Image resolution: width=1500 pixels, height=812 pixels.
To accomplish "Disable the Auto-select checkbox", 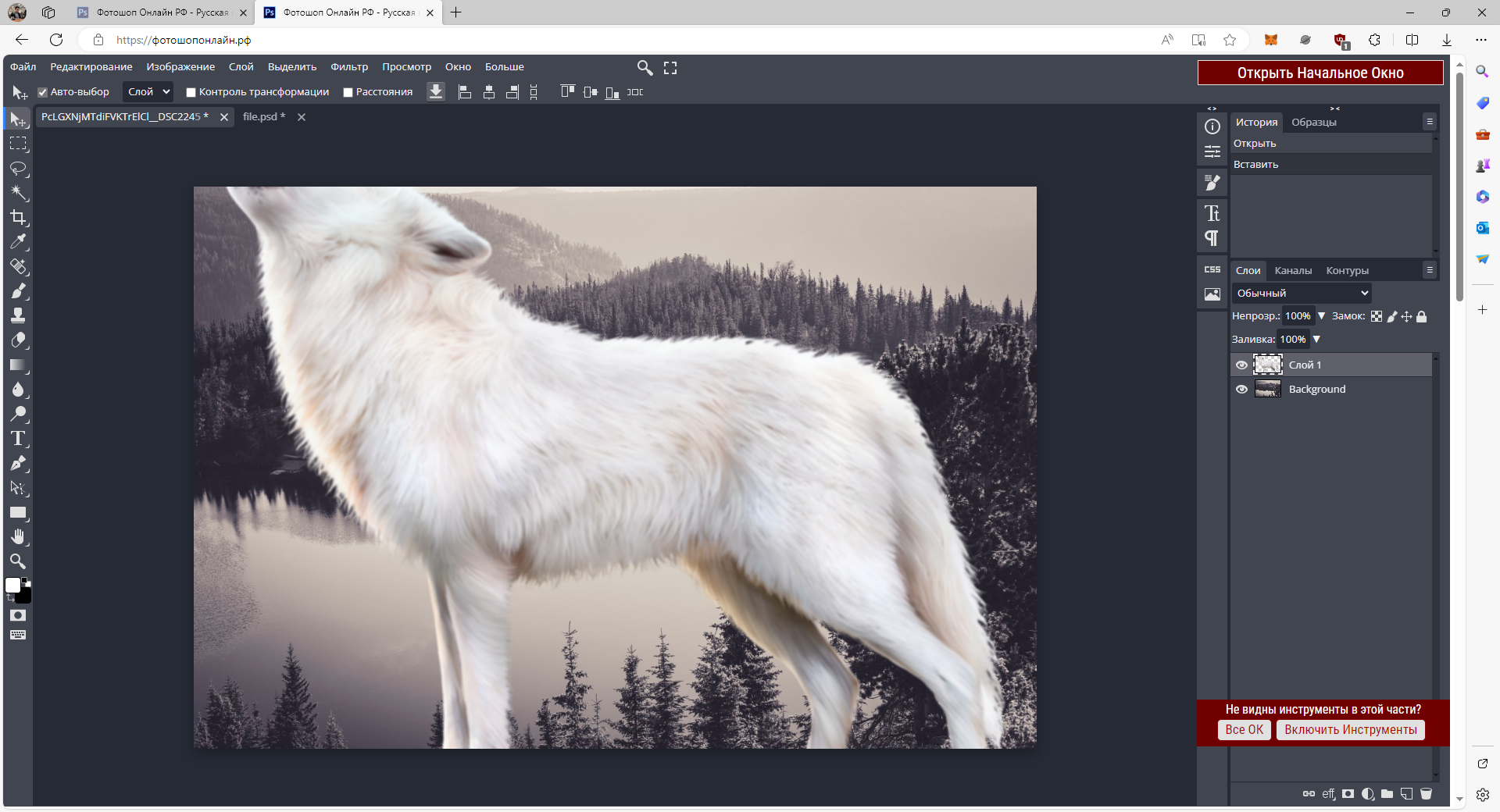I will tap(43, 92).
